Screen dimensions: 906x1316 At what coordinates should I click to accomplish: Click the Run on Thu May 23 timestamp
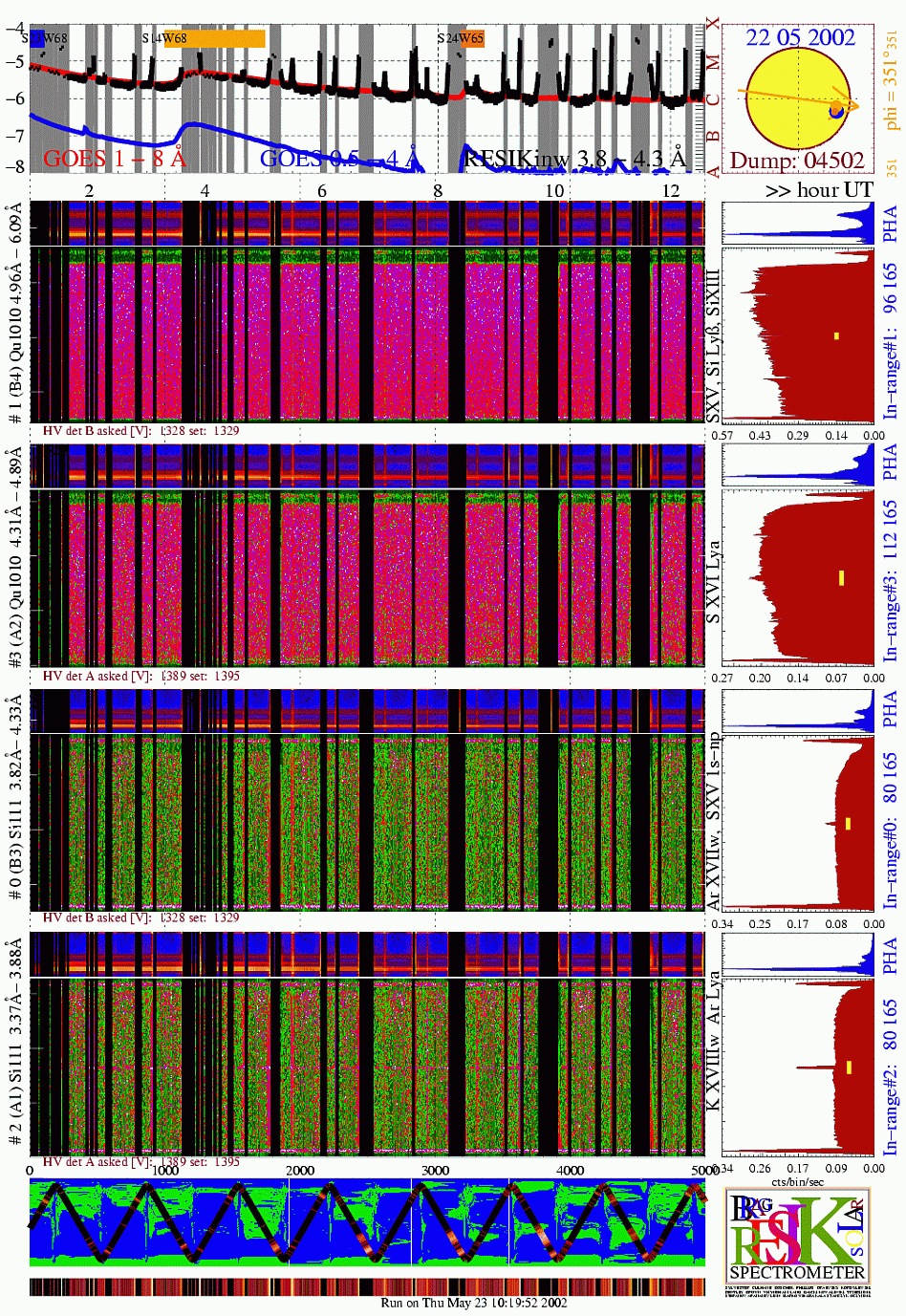[x=474, y=1303]
